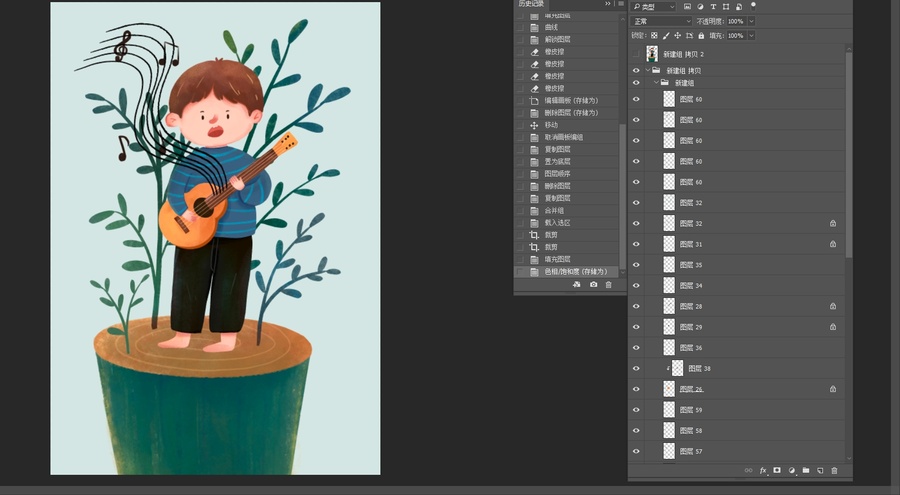Click lock image pixels brush icon
Screen dimensions: 900x495
coord(666,36)
